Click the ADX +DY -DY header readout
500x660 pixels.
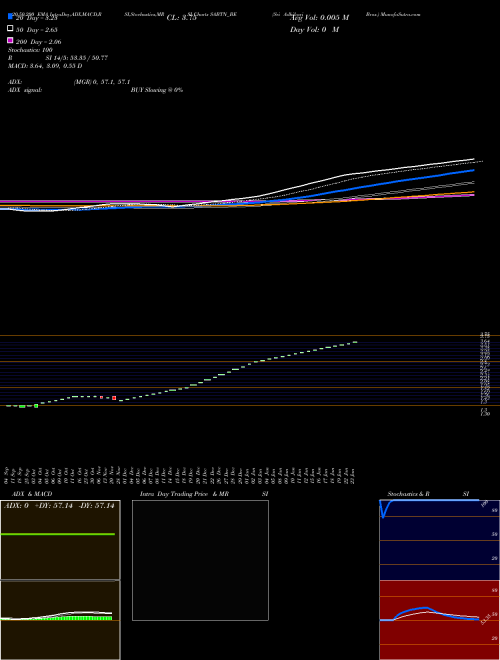(x=59, y=506)
